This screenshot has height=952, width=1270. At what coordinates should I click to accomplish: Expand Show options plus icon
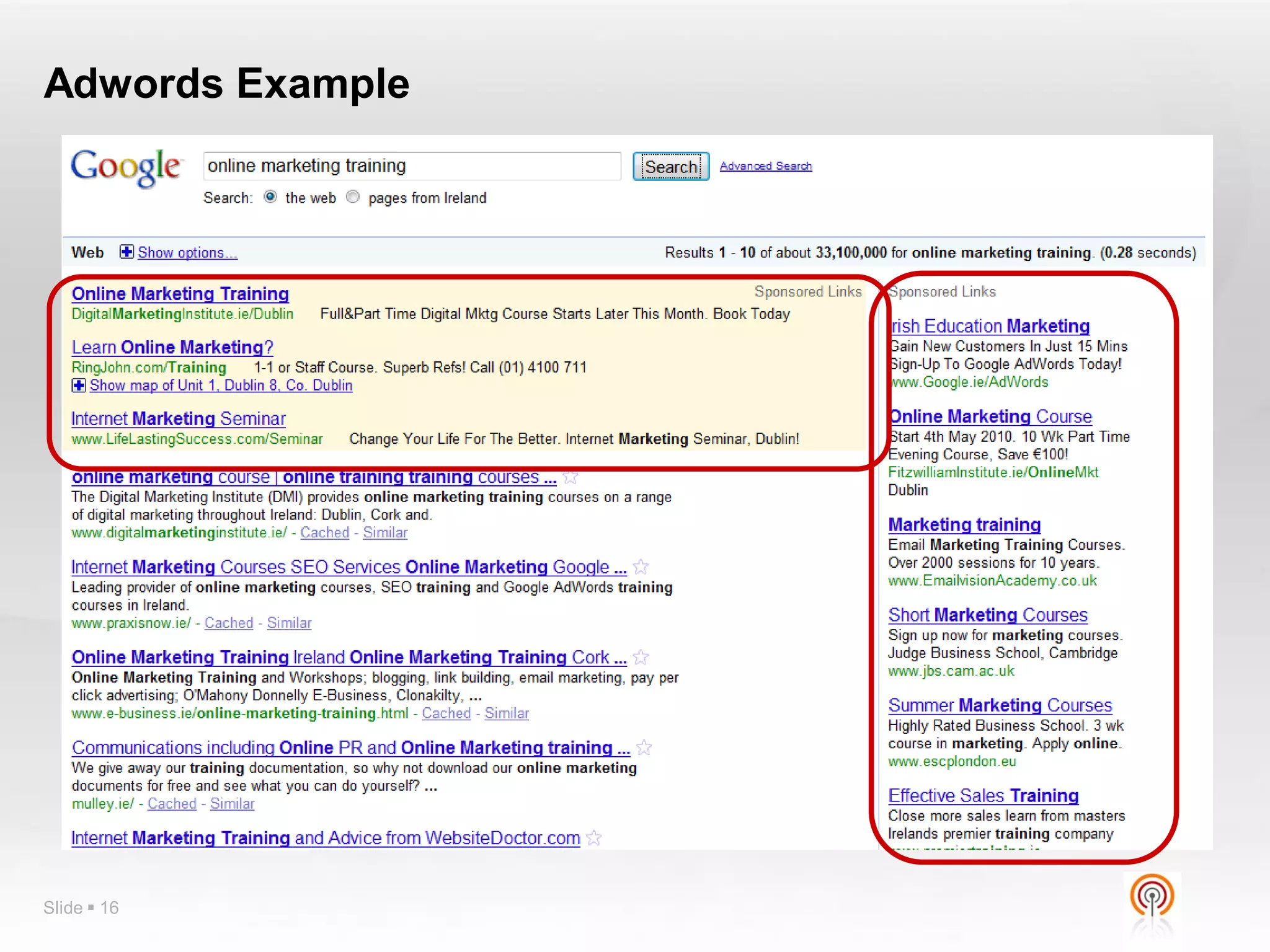point(127,252)
